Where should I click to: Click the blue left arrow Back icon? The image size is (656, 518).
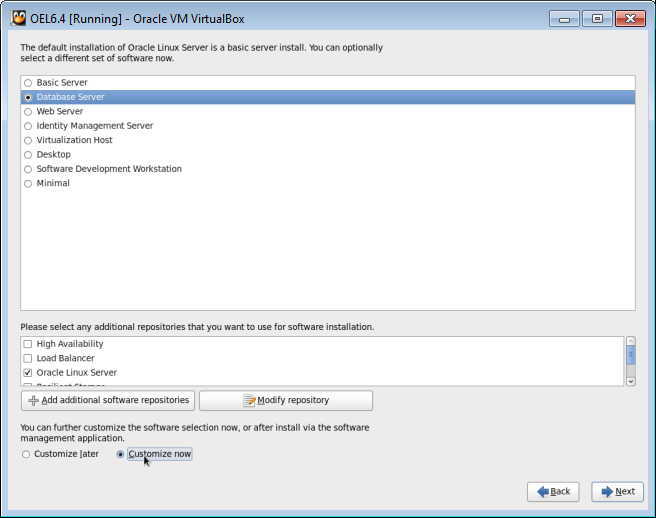tap(543, 492)
